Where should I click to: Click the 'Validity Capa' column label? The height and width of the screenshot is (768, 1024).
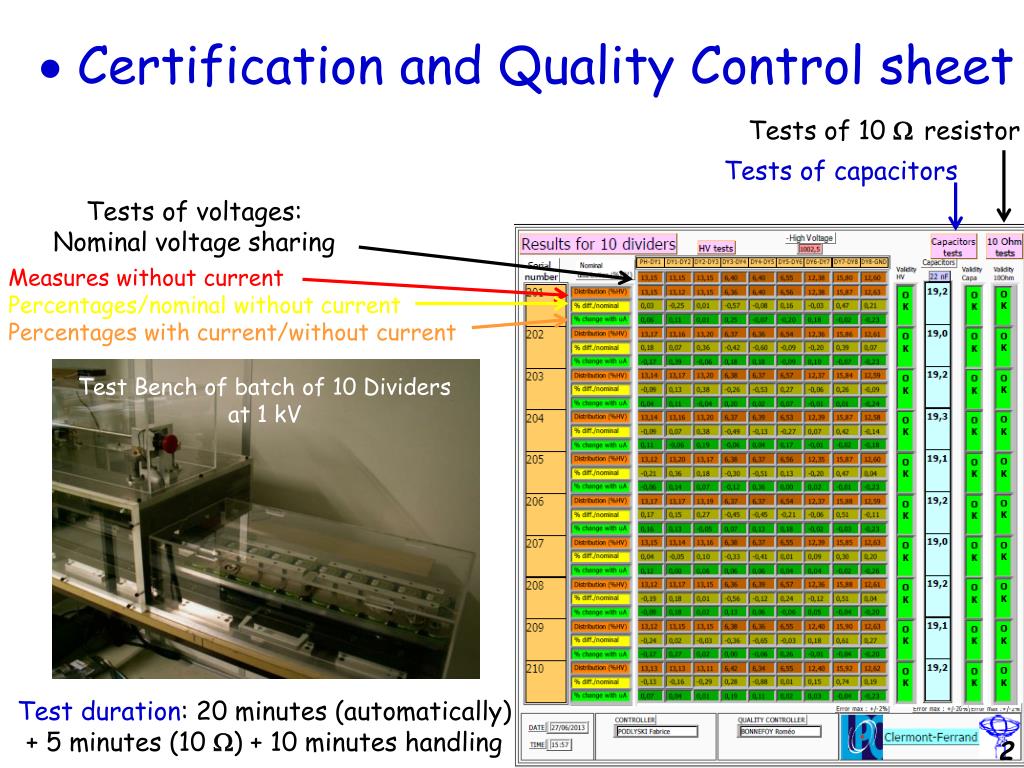tap(972, 273)
